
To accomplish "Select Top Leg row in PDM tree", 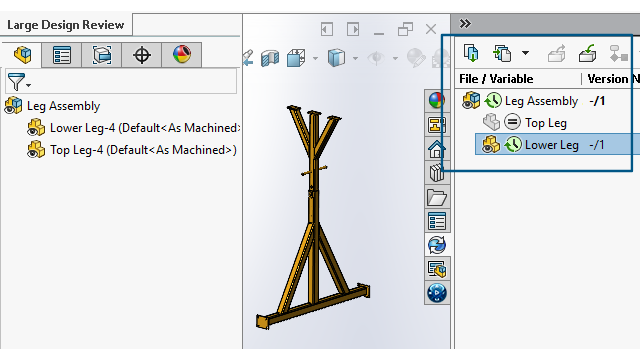I will [547, 123].
